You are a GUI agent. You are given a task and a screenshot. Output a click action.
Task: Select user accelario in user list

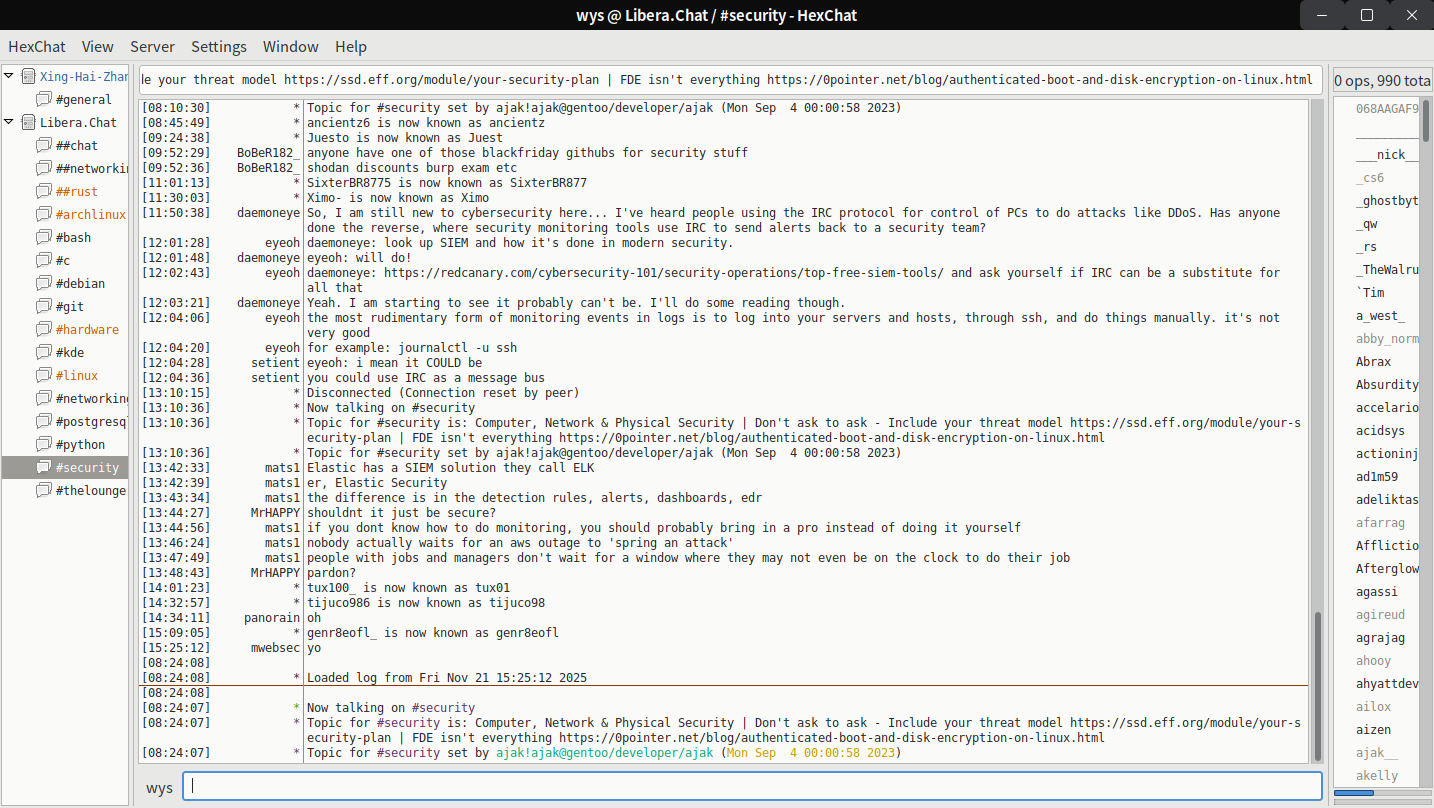click(1387, 408)
